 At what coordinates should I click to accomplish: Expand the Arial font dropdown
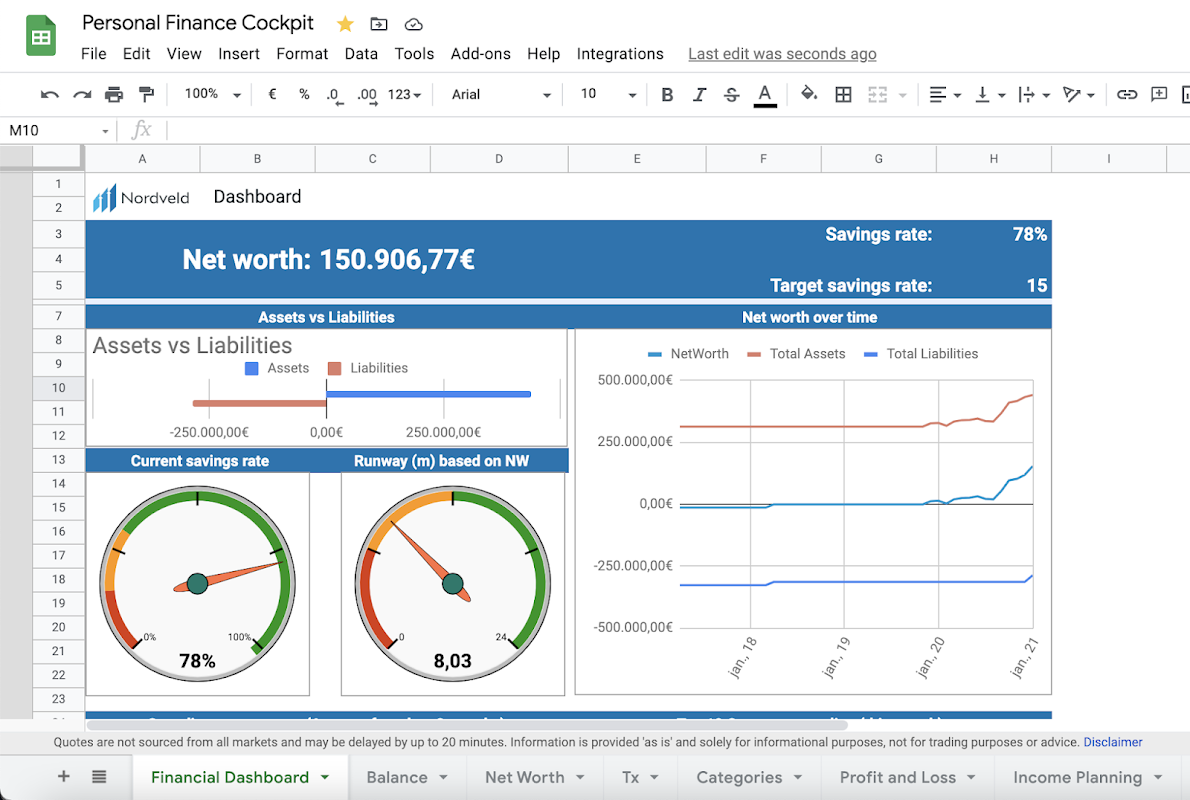point(500,94)
